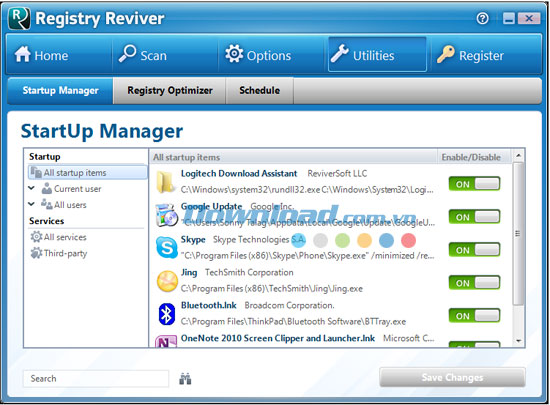Click the Home house icon
Image resolution: width=550 pixels, height=405 pixels.
coord(22,54)
